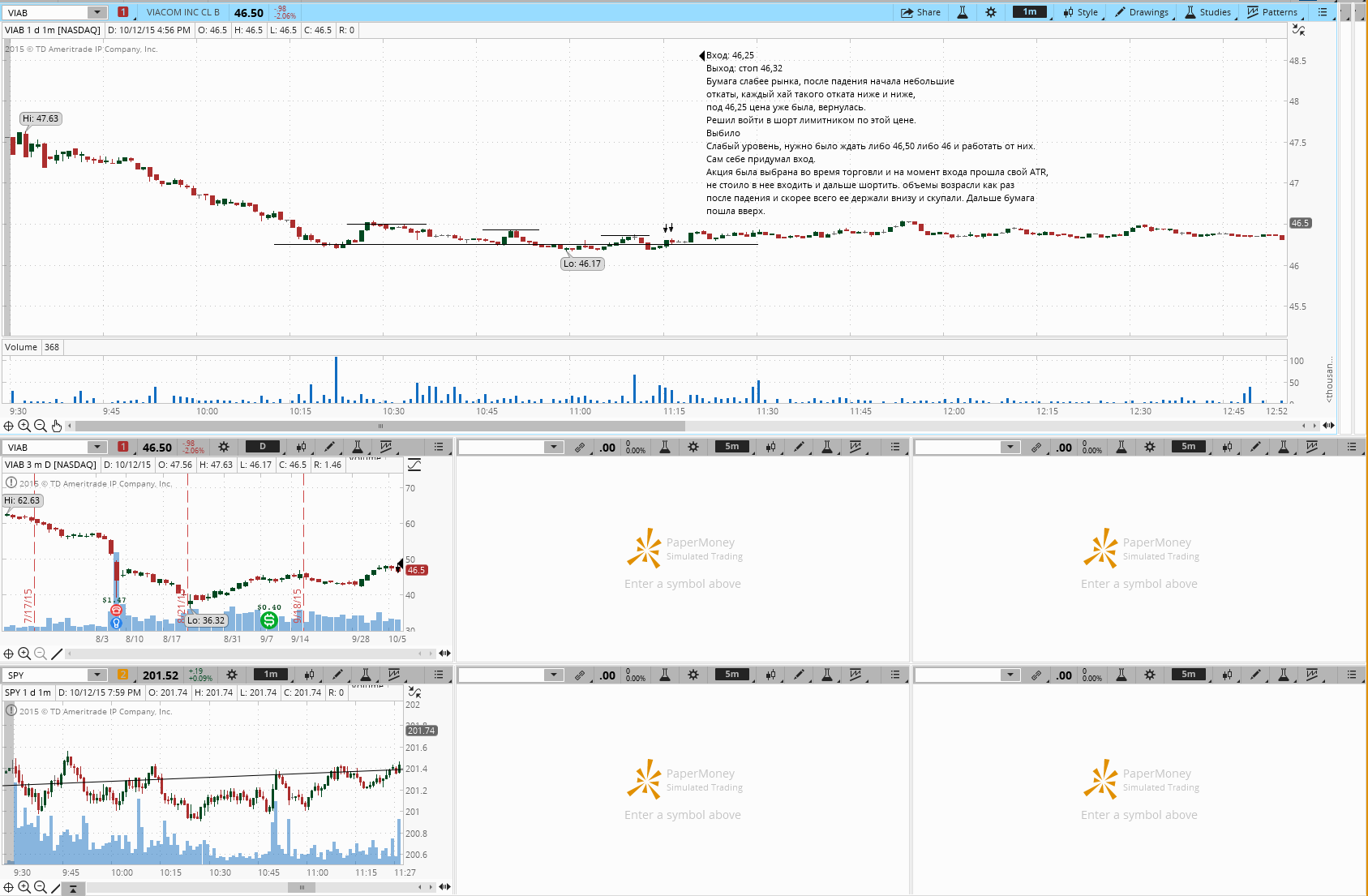
Task: Open Share menu on main VIAB chart
Action: click(x=920, y=12)
